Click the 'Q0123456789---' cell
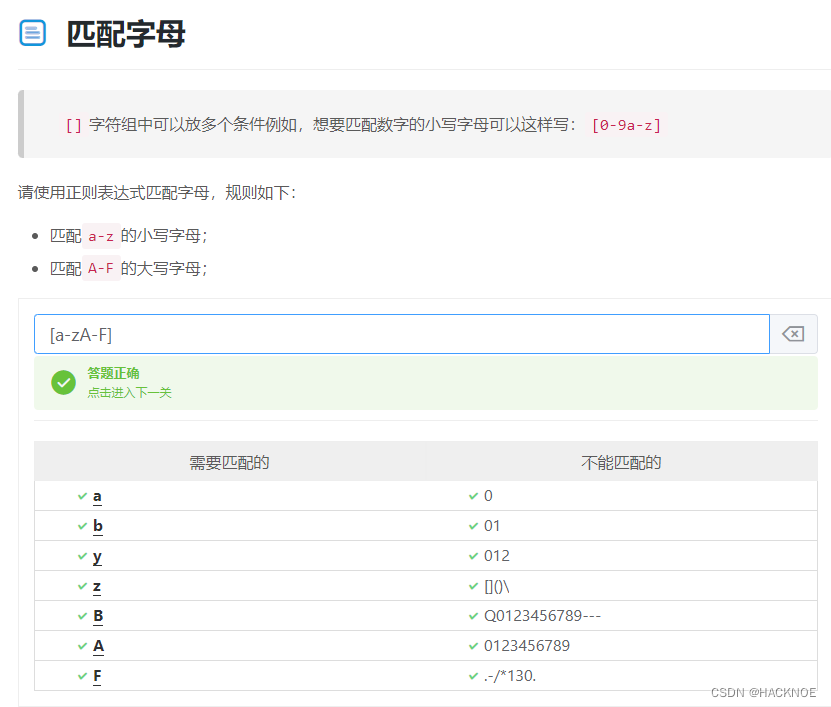Viewport: 831px width, 707px height. 621,616
